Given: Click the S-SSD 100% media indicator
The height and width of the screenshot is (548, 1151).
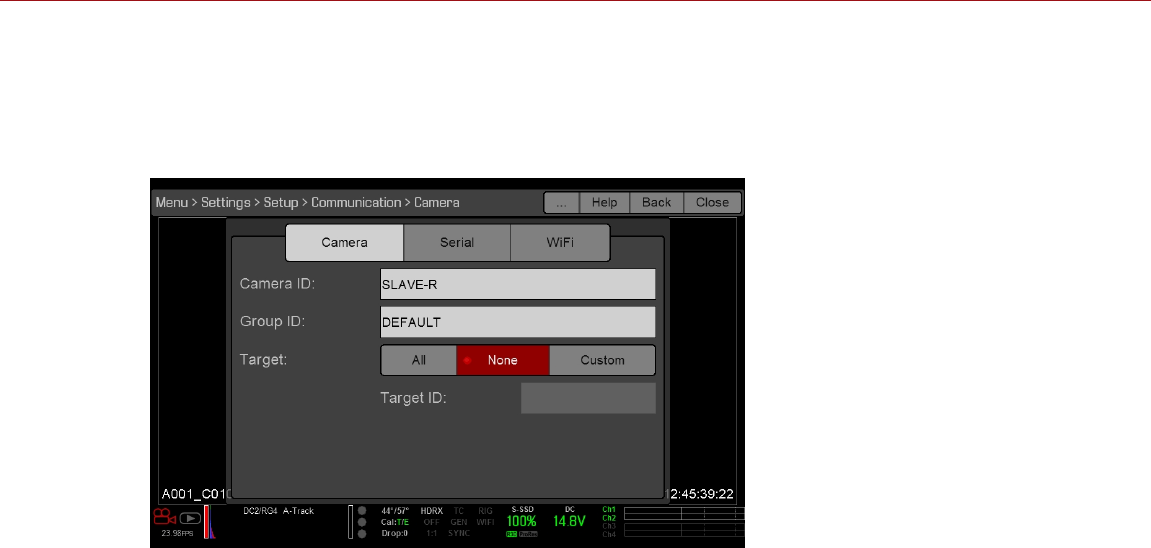Looking at the screenshot, I should (522, 517).
